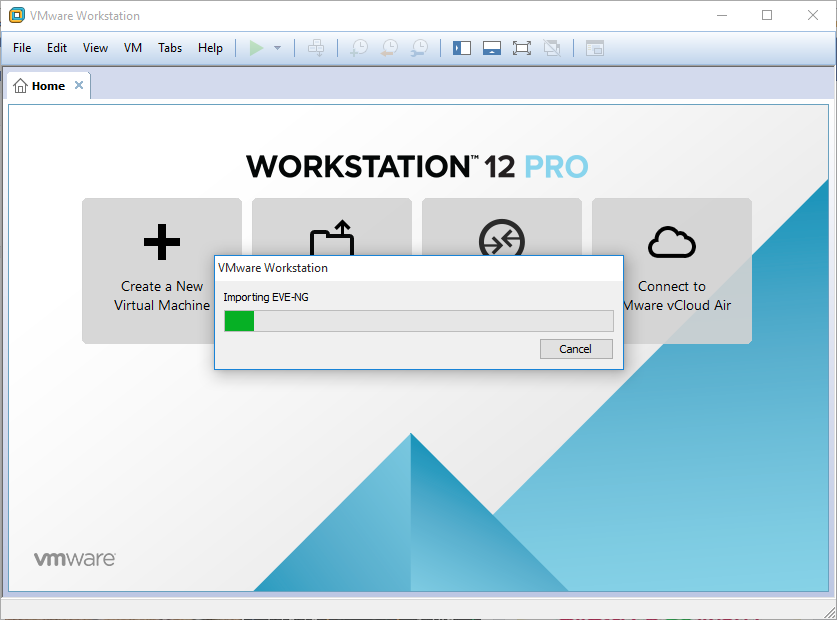This screenshot has height=620, width=837.
Task: Click the green power on play button
Action: click(x=256, y=48)
